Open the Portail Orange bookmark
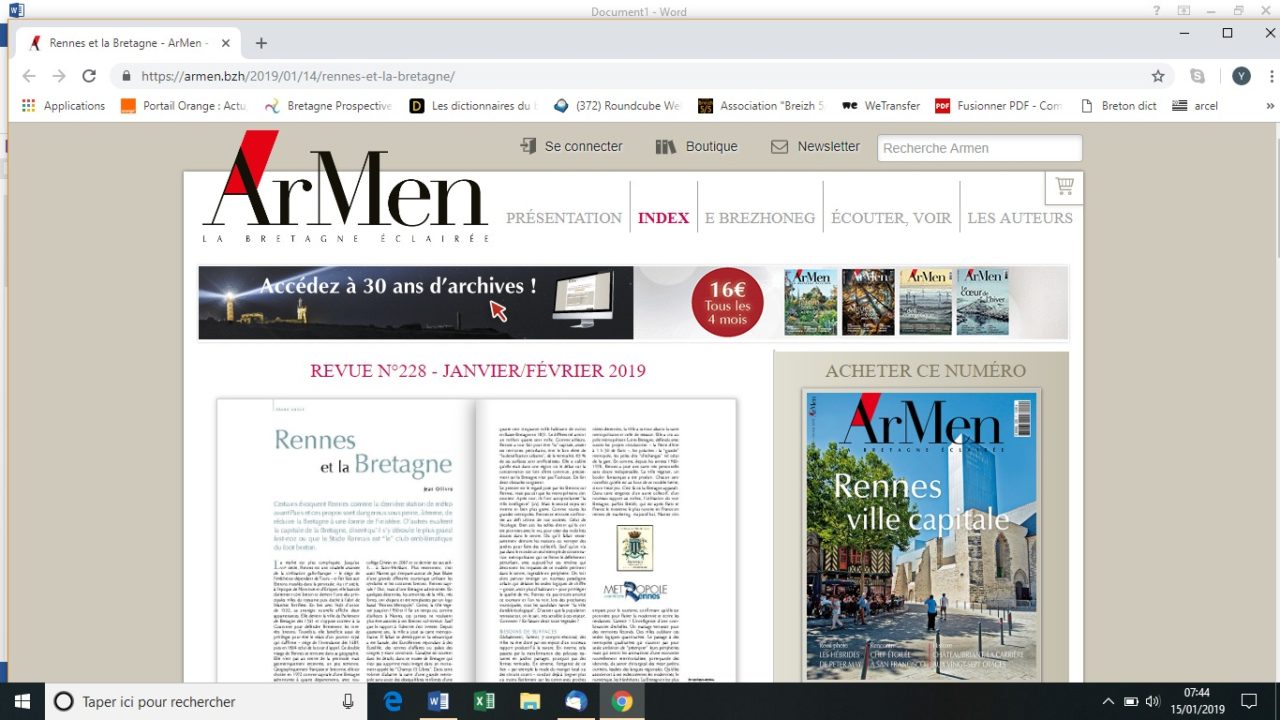Viewport: 1280px width, 720px height. (x=183, y=105)
